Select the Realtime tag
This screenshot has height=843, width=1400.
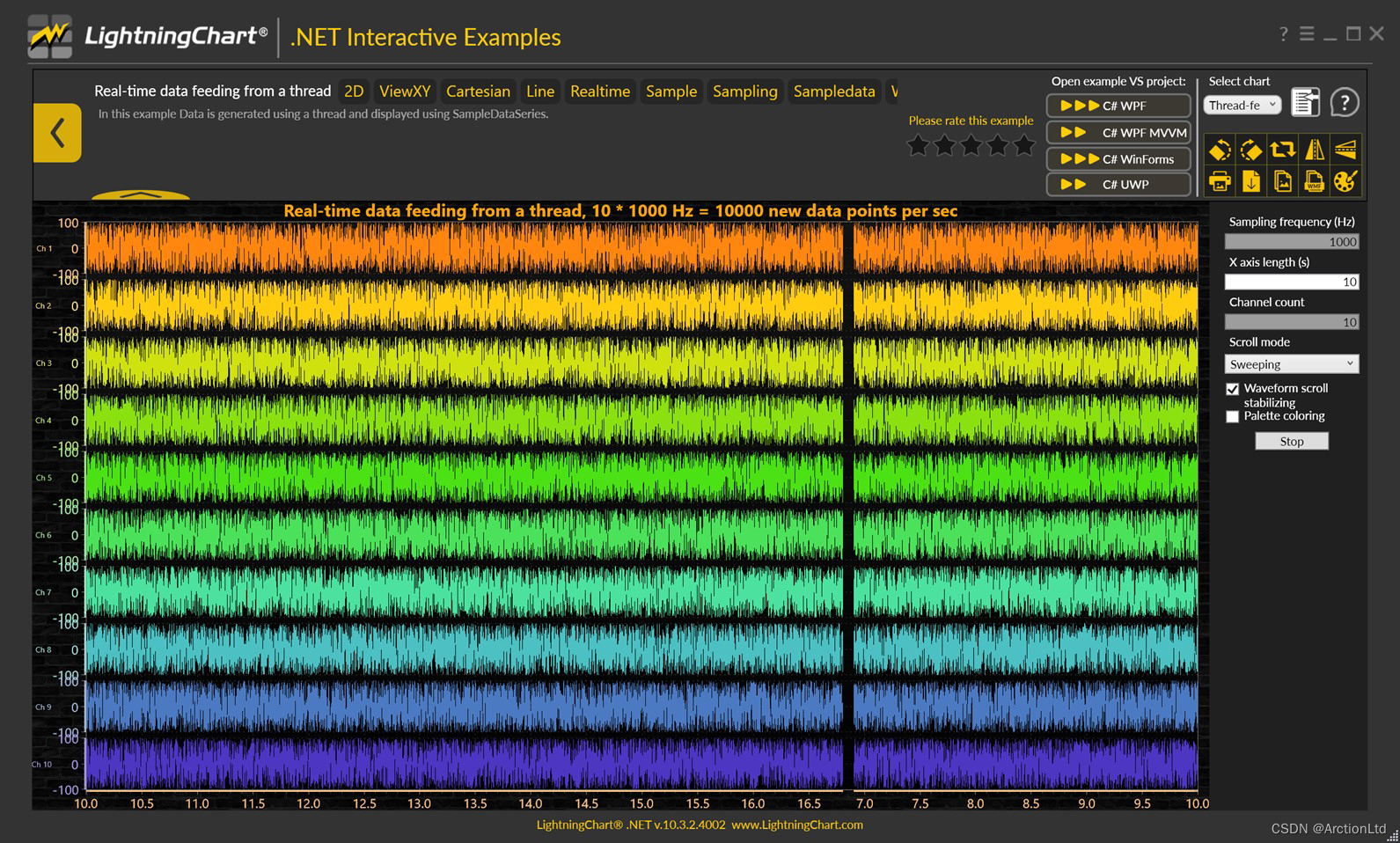600,92
